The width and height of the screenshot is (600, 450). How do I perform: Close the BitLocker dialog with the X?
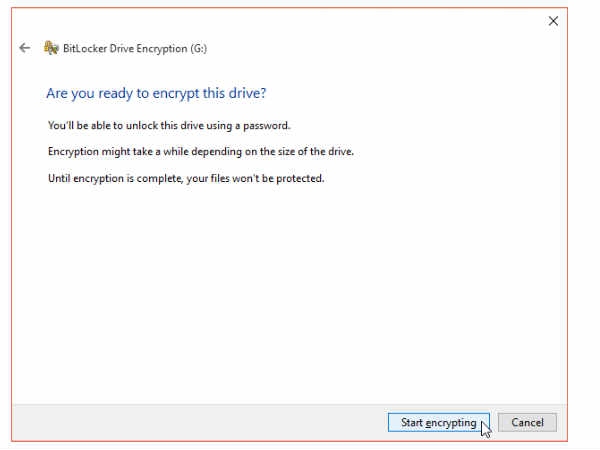(x=553, y=21)
